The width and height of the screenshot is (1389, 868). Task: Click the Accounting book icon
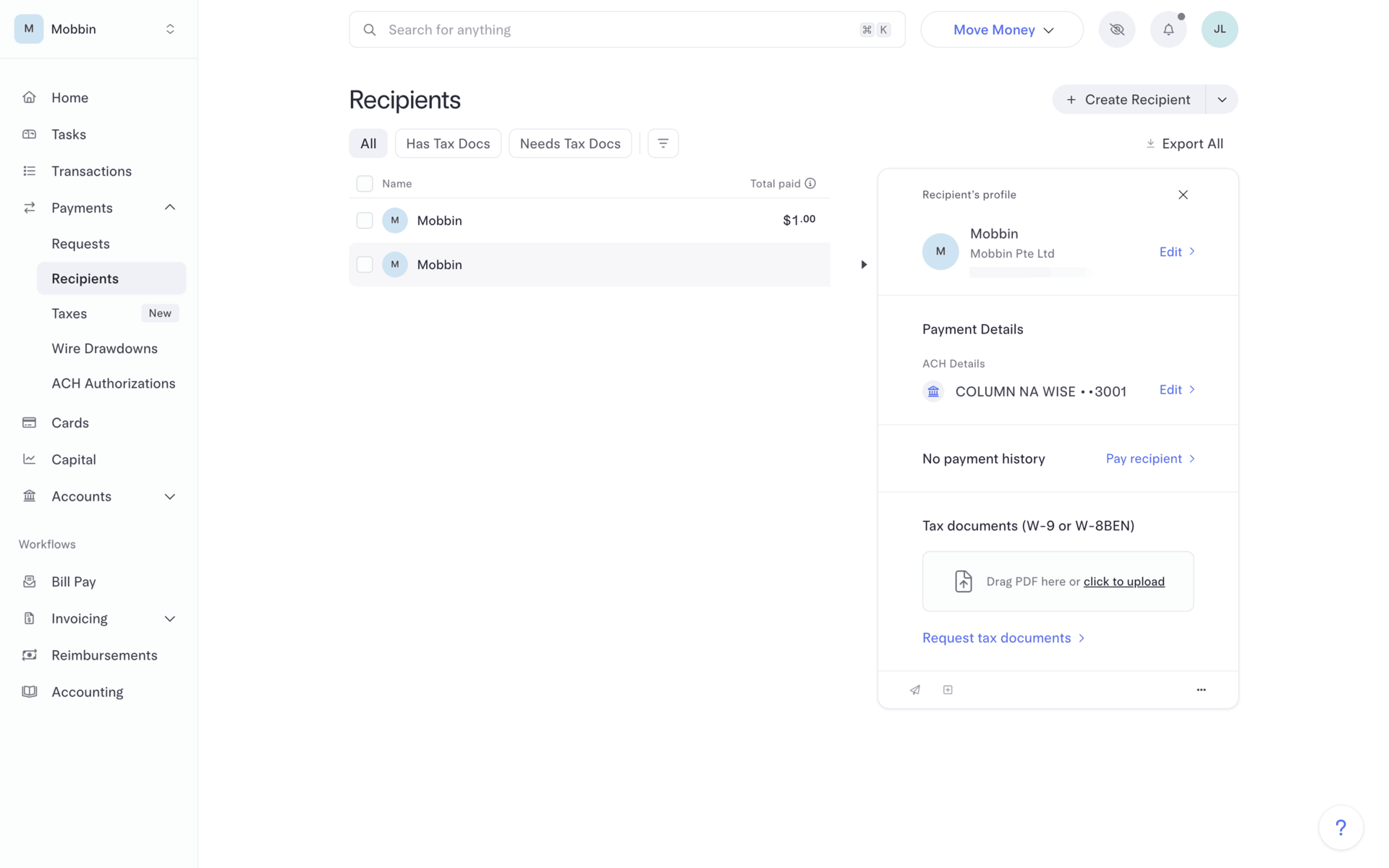click(x=29, y=692)
